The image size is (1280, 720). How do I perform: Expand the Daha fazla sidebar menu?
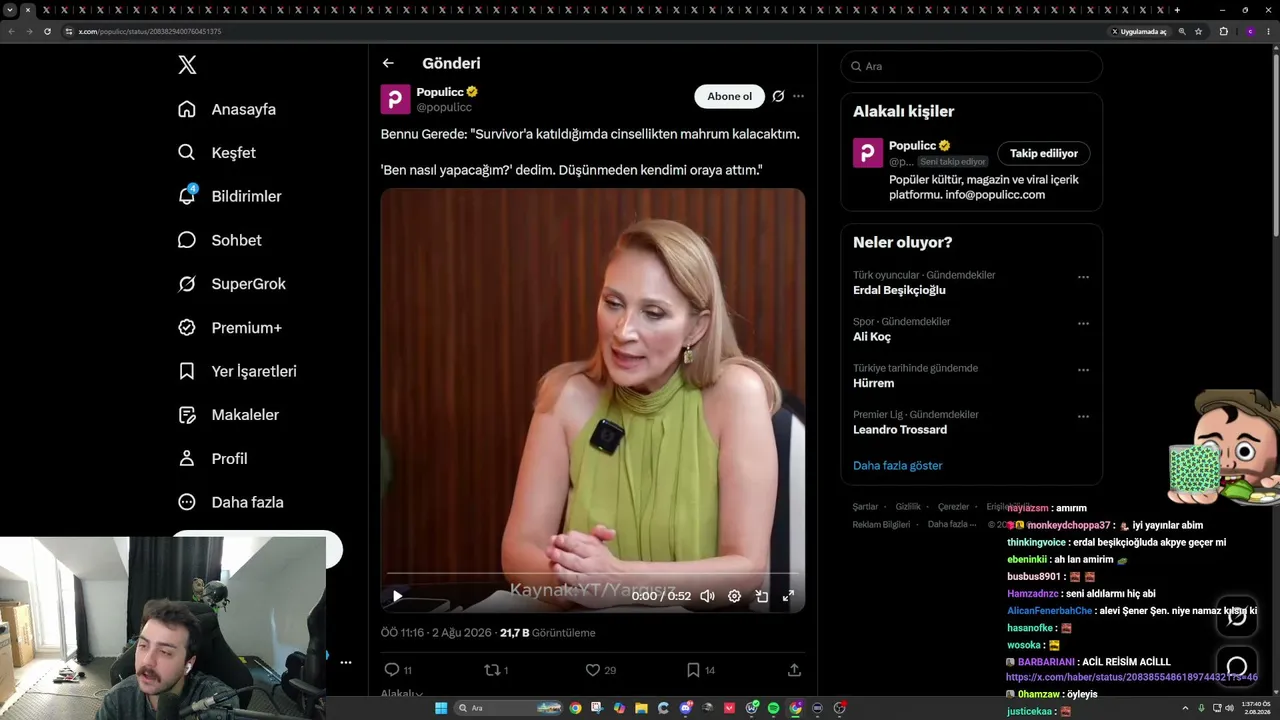pos(231,502)
